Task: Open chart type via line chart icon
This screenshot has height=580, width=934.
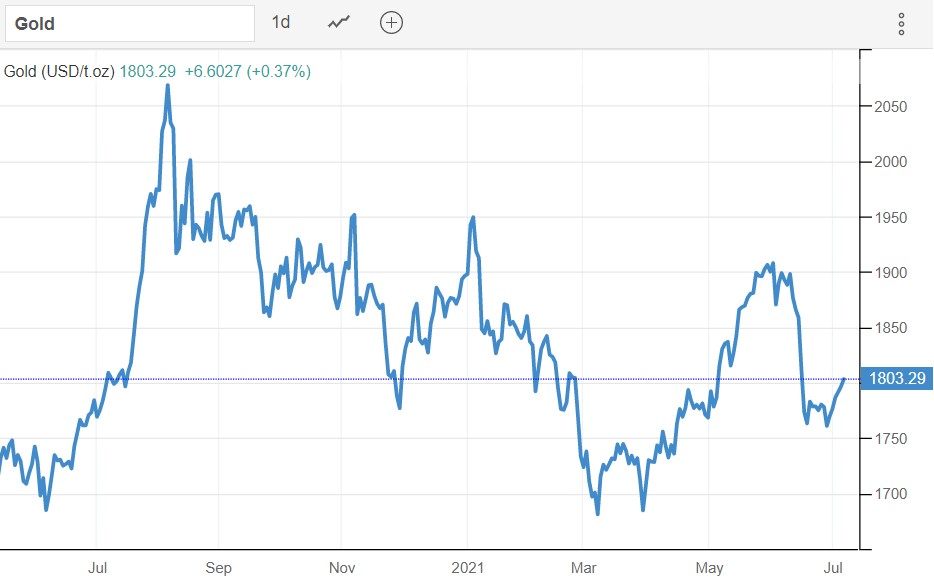Action: 339,22
